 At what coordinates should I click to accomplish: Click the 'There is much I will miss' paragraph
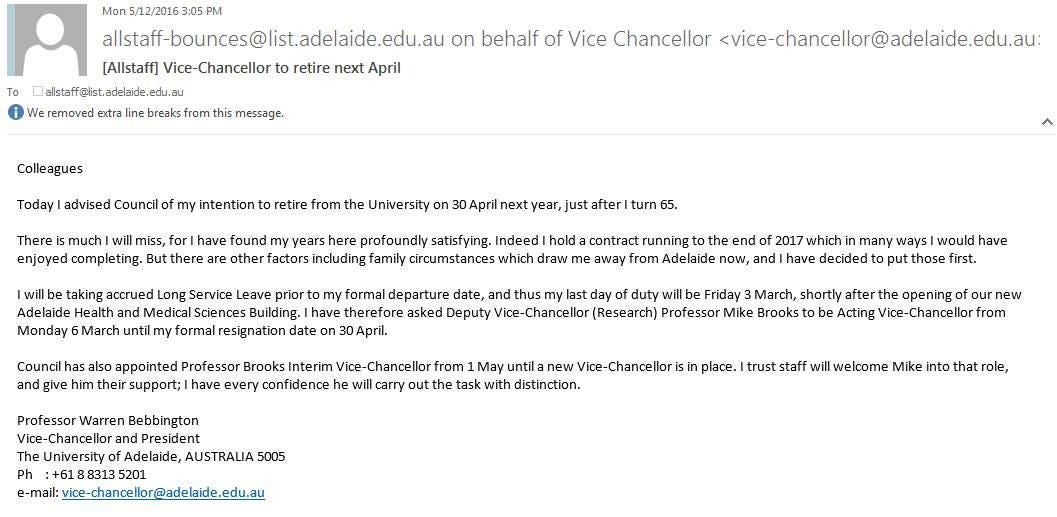click(512, 249)
